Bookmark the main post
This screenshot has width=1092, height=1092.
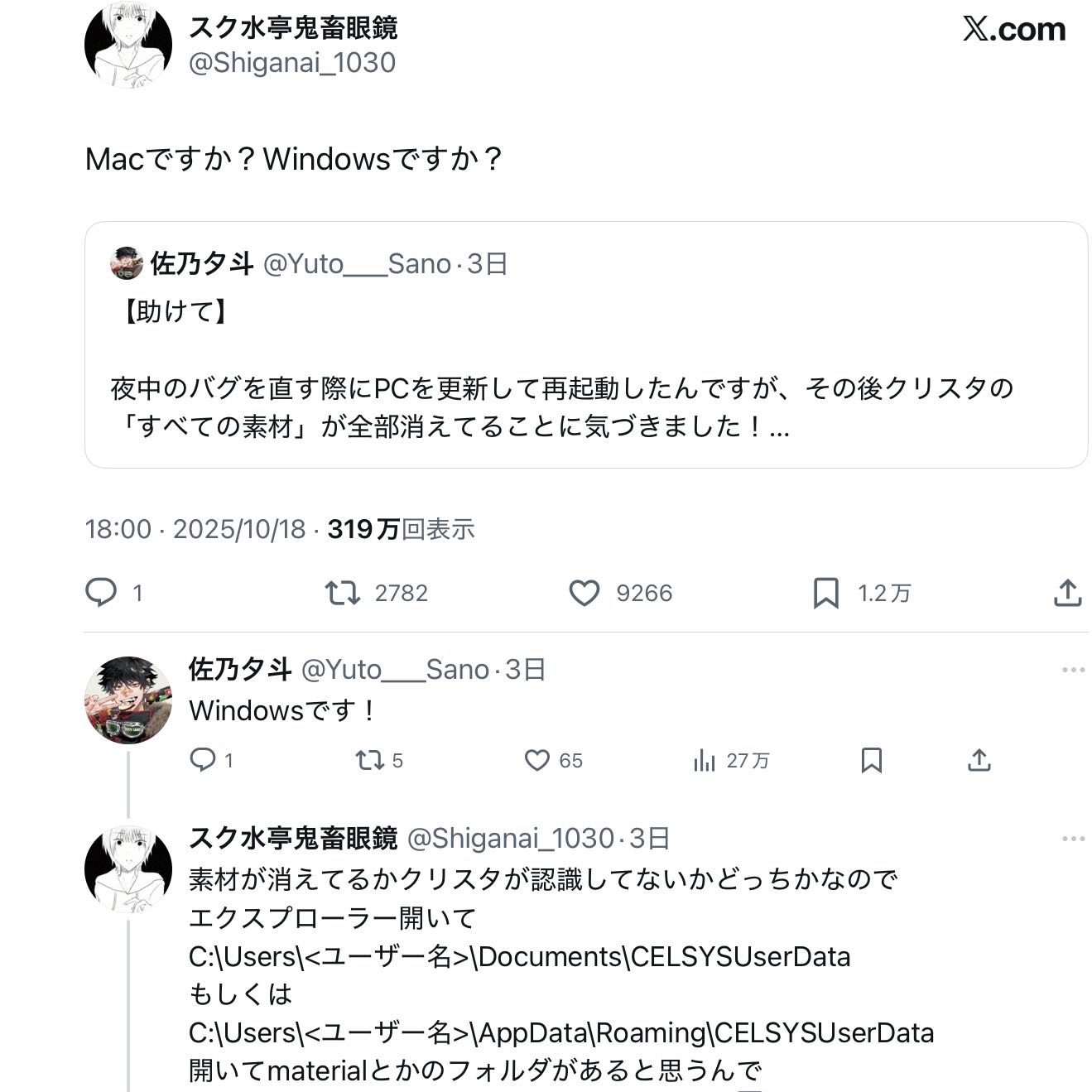tap(825, 593)
